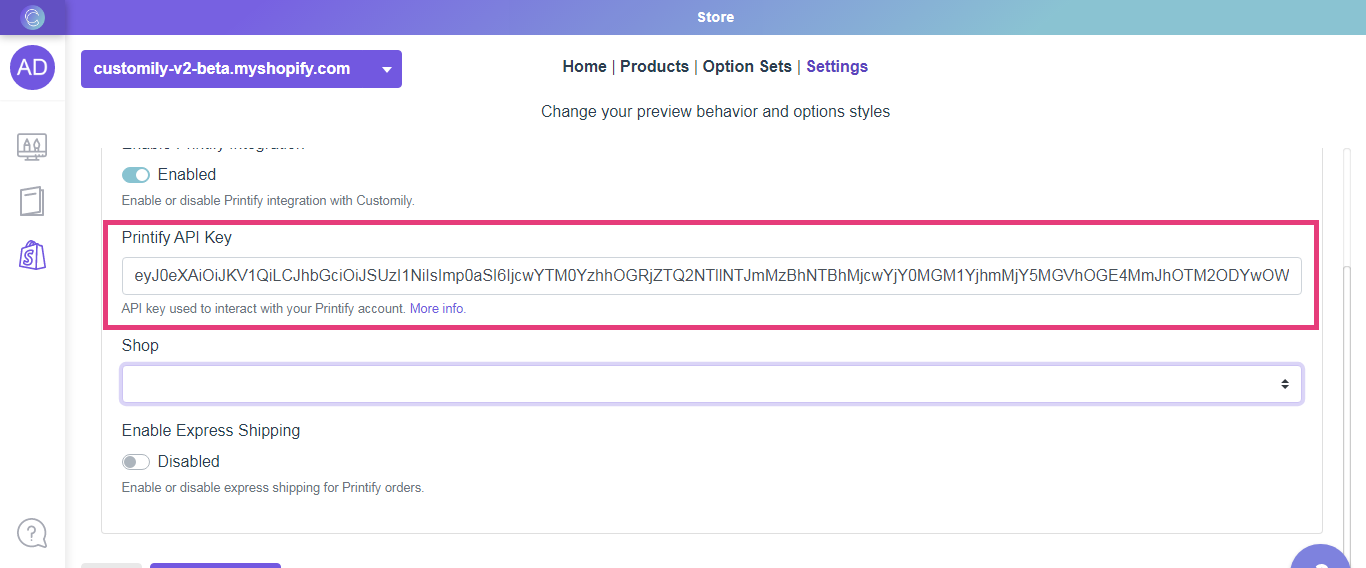Select the Settings navigation item
Image resolution: width=1366 pixels, height=568 pixels.
click(837, 67)
